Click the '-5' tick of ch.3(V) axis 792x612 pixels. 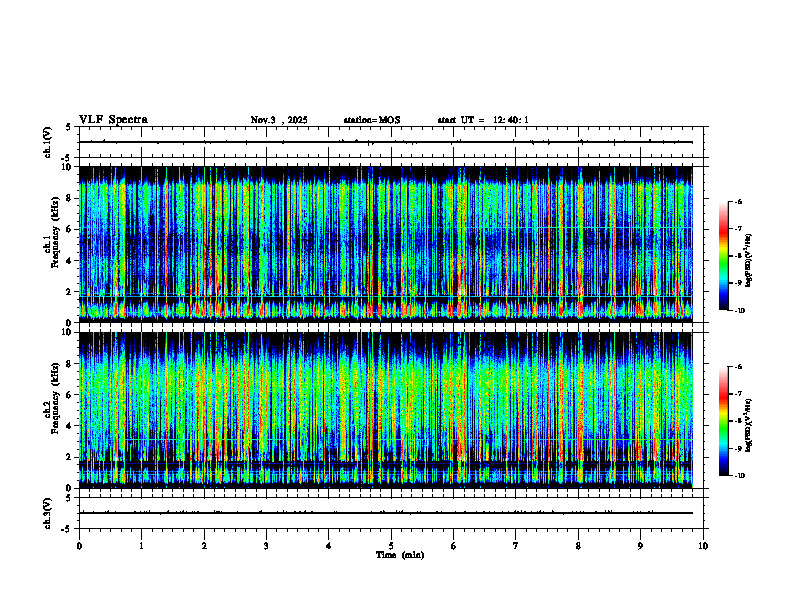[67, 529]
